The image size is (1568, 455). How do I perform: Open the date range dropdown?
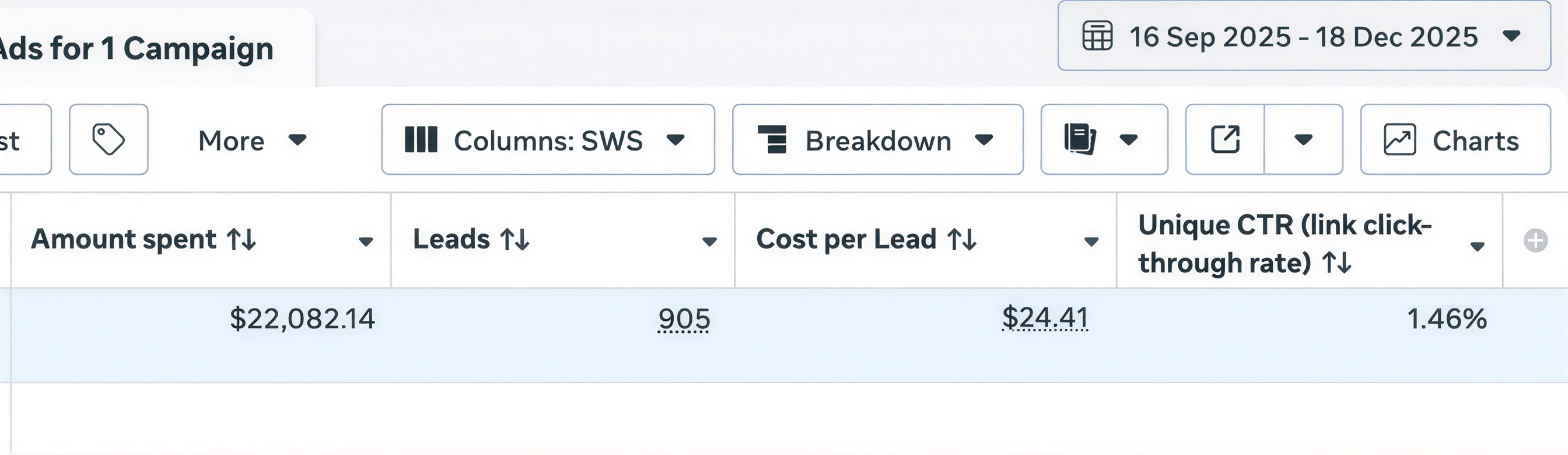point(1511,36)
